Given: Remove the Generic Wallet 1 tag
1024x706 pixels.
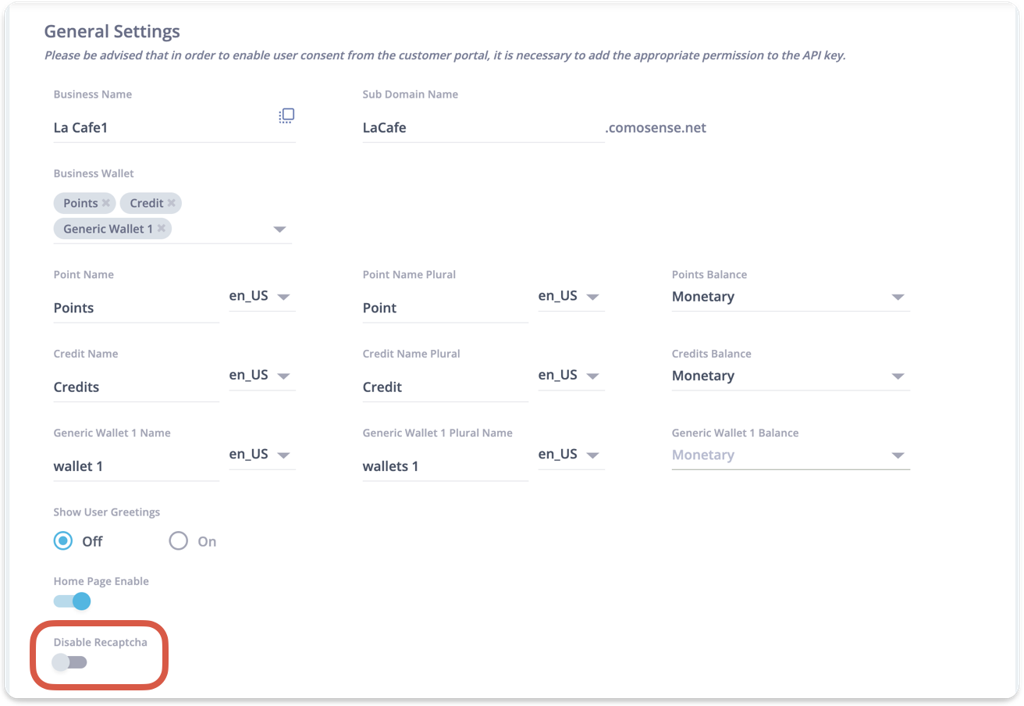Looking at the screenshot, I should click(x=161, y=229).
